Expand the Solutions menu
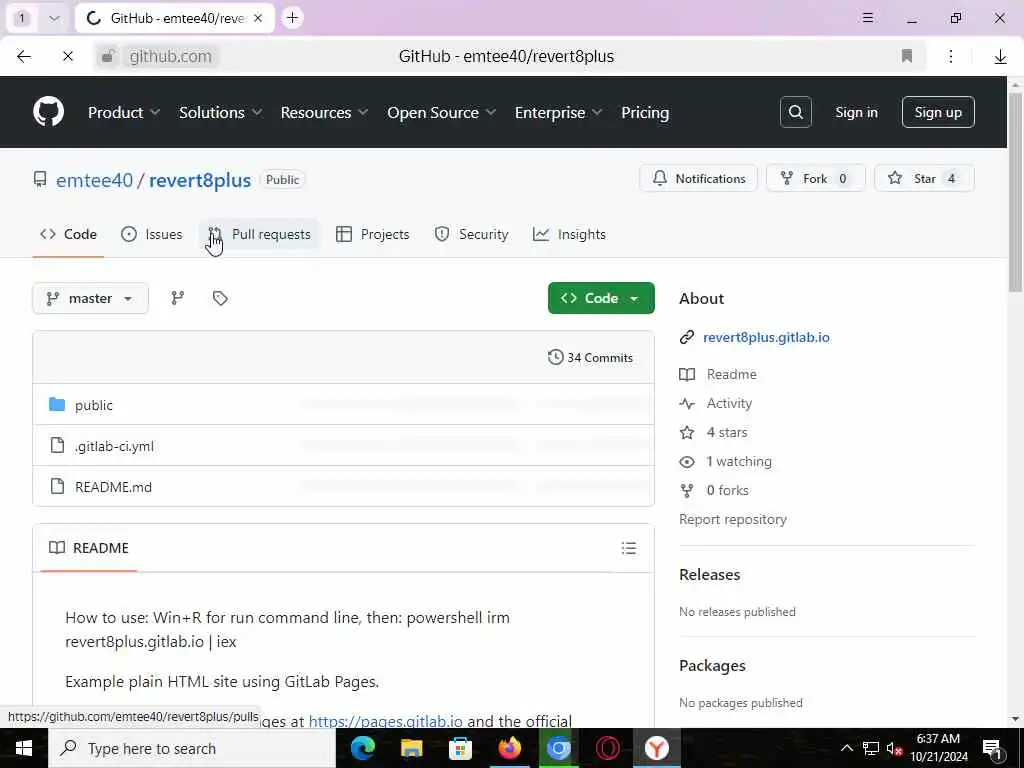 (x=220, y=112)
